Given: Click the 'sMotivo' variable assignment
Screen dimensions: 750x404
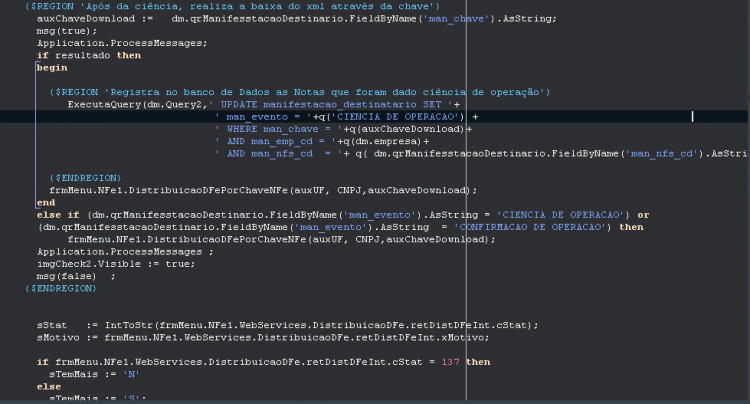Looking at the screenshot, I should coord(58,338).
